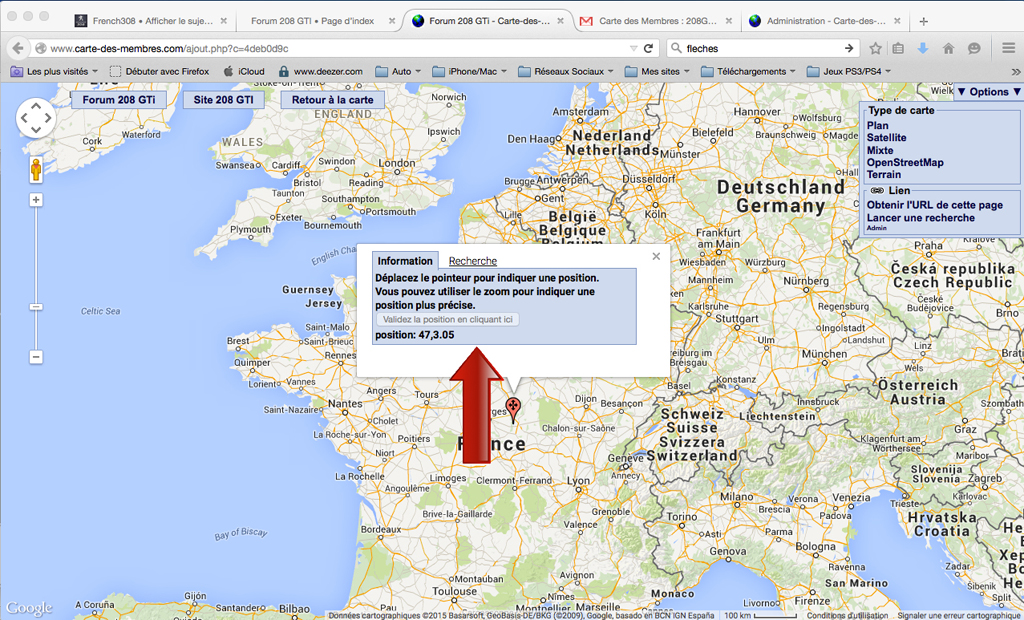Click the map zoom slider handle

click(x=36, y=307)
